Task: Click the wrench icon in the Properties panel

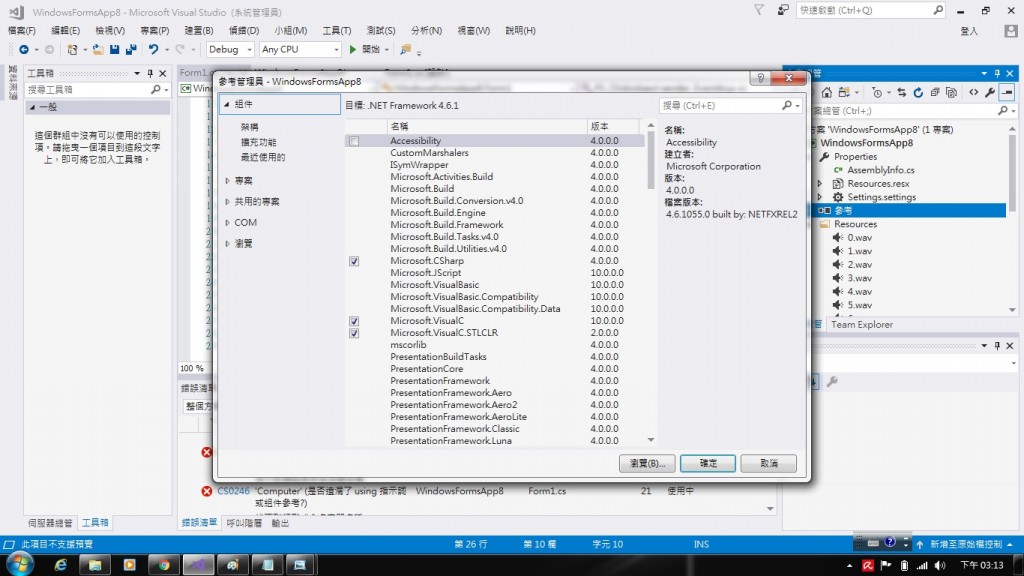Action: (x=832, y=381)
